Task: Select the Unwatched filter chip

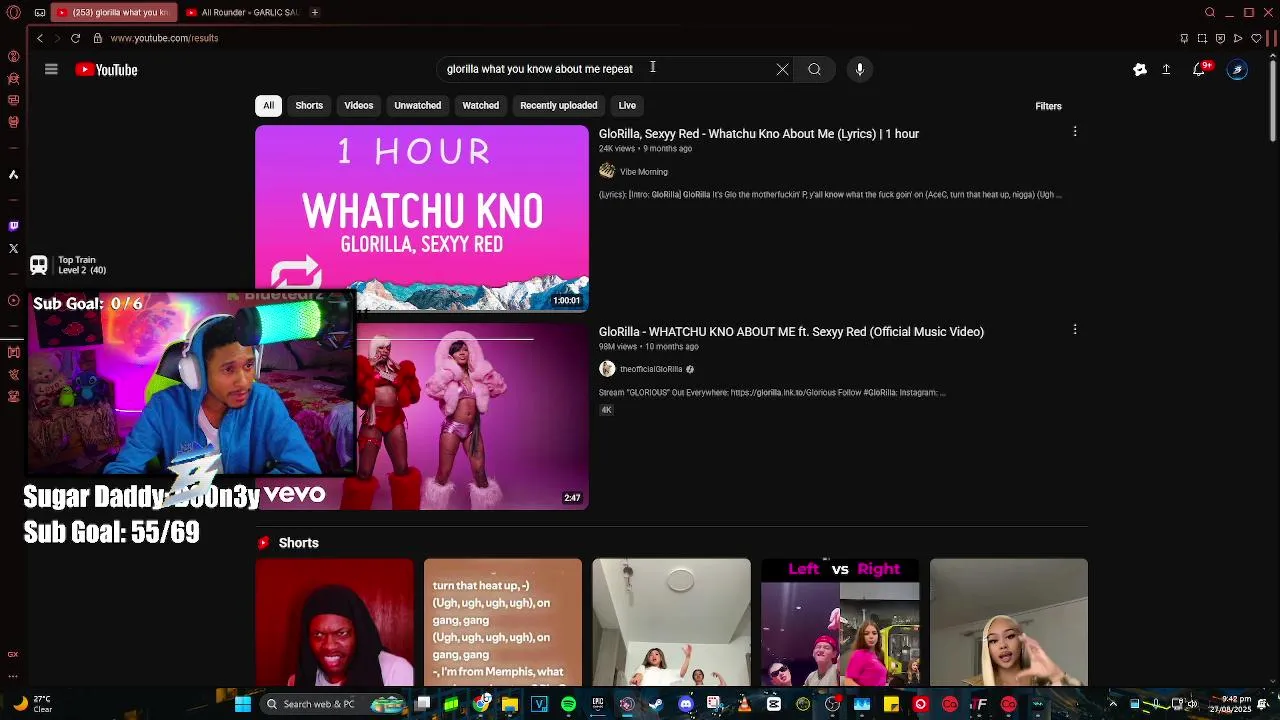Action: 417,105
